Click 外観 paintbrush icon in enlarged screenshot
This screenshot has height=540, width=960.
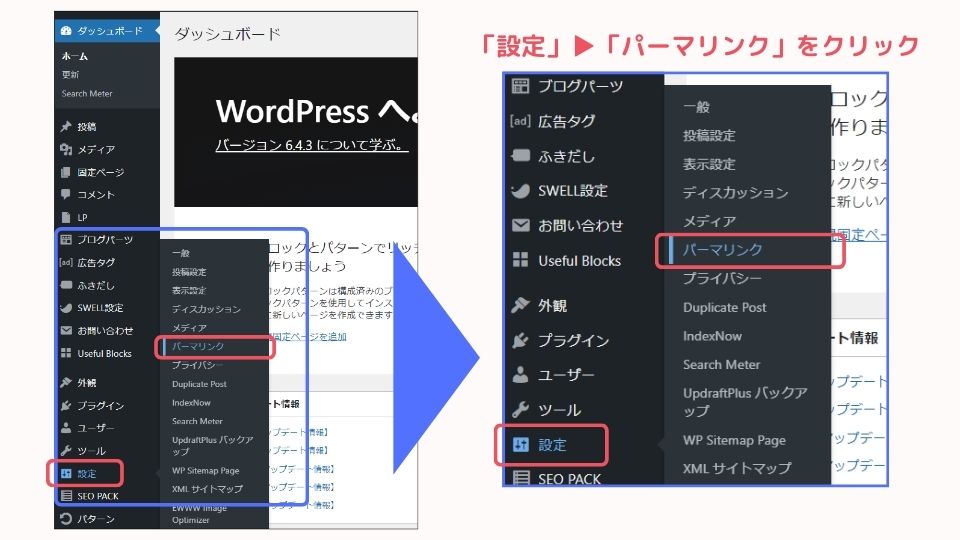tap(520, 304)
